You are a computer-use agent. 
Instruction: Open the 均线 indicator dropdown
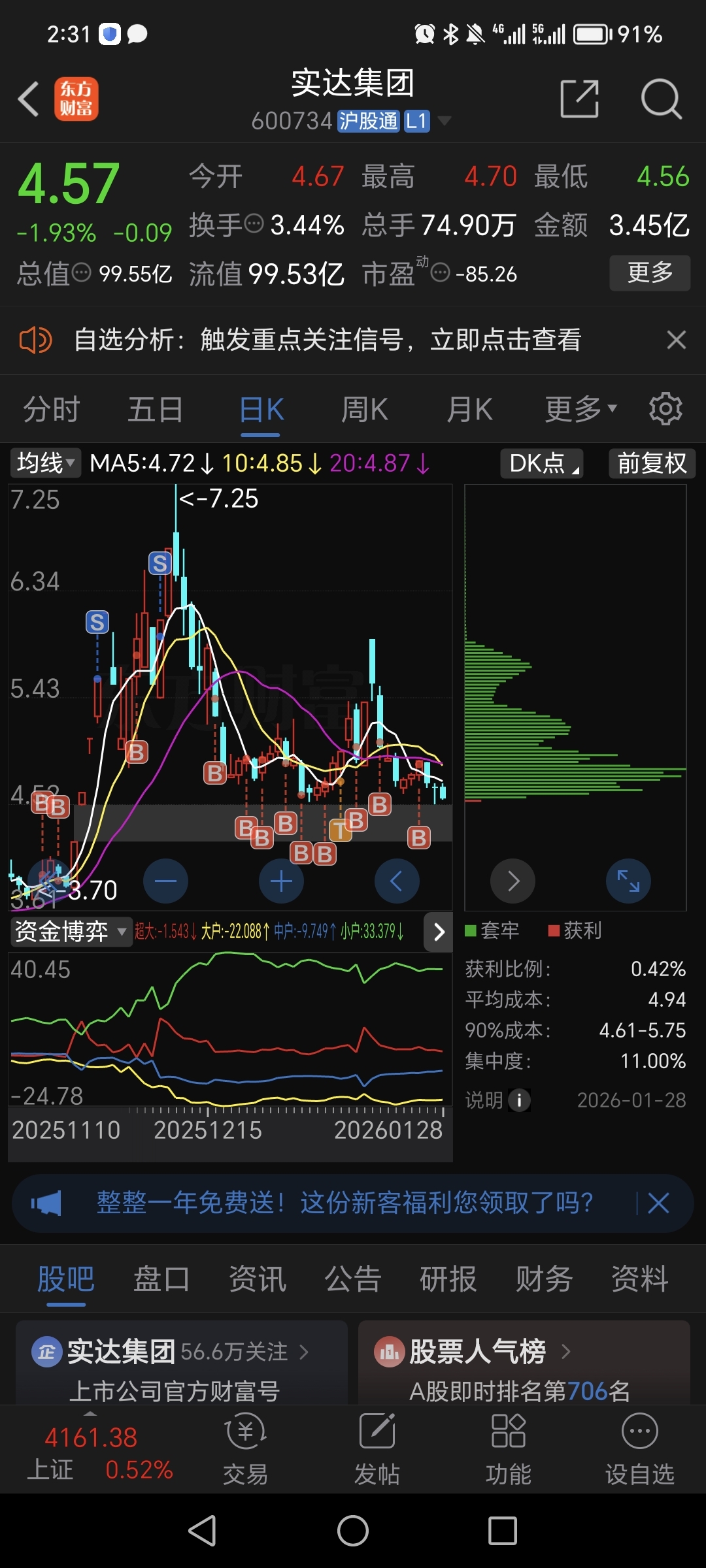[x=46, y=463]
